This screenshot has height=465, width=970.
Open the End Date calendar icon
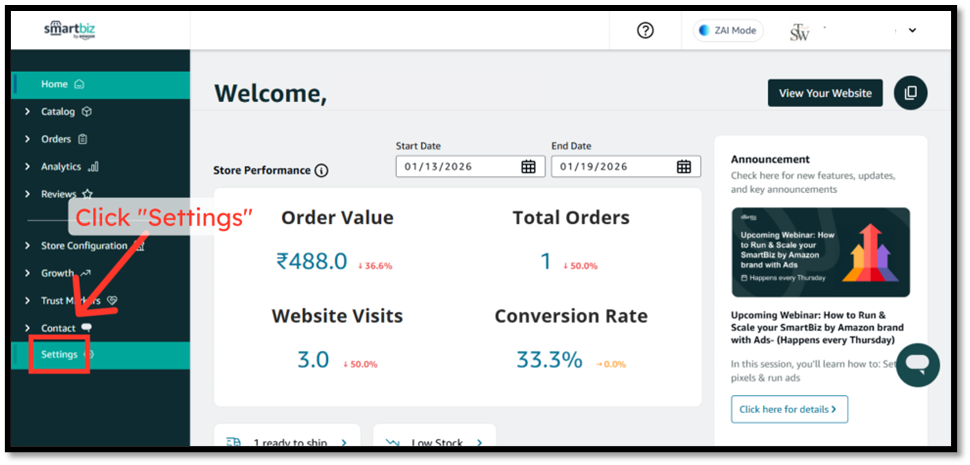(684, 167)
